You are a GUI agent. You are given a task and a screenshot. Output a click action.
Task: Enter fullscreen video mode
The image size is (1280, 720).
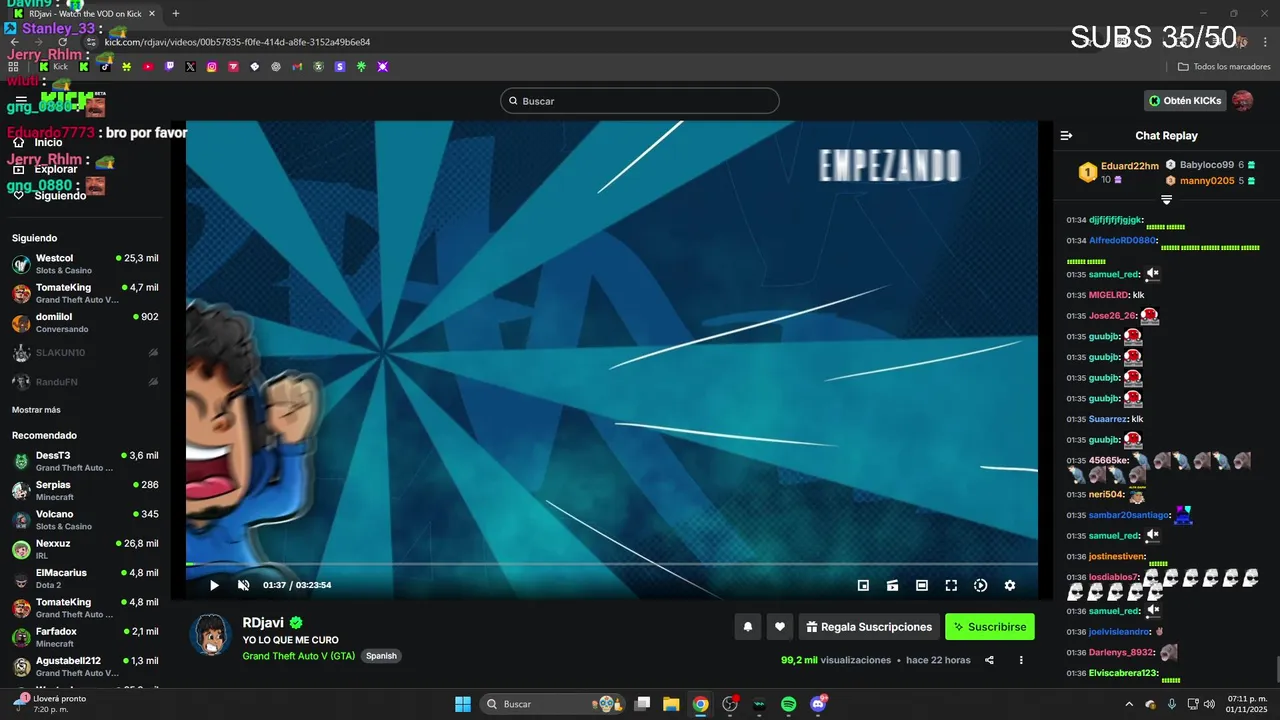point(951,586)
